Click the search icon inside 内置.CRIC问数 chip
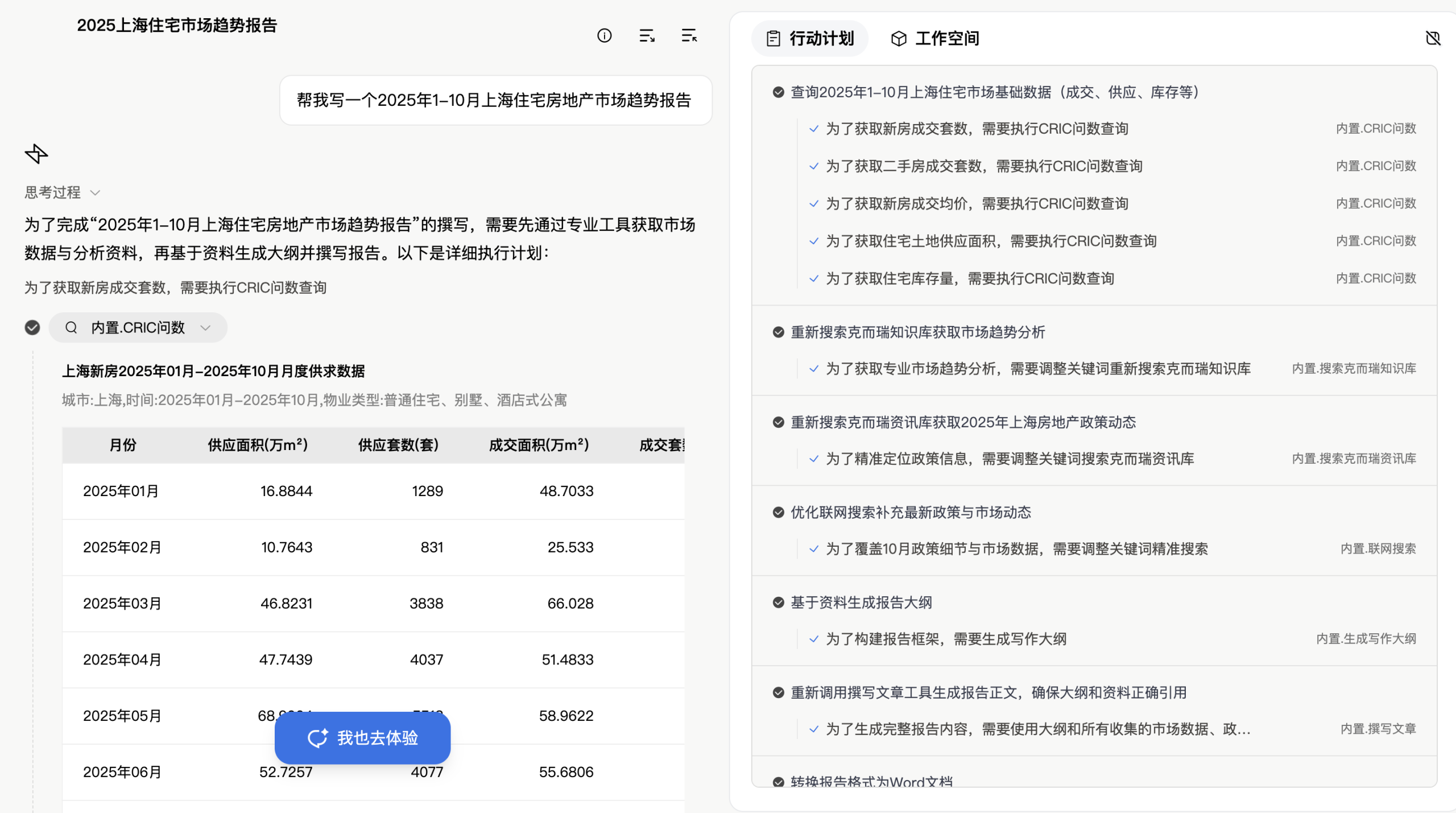Image resolution: width=1456 pixels, height=813 pixels. (71, 328)
